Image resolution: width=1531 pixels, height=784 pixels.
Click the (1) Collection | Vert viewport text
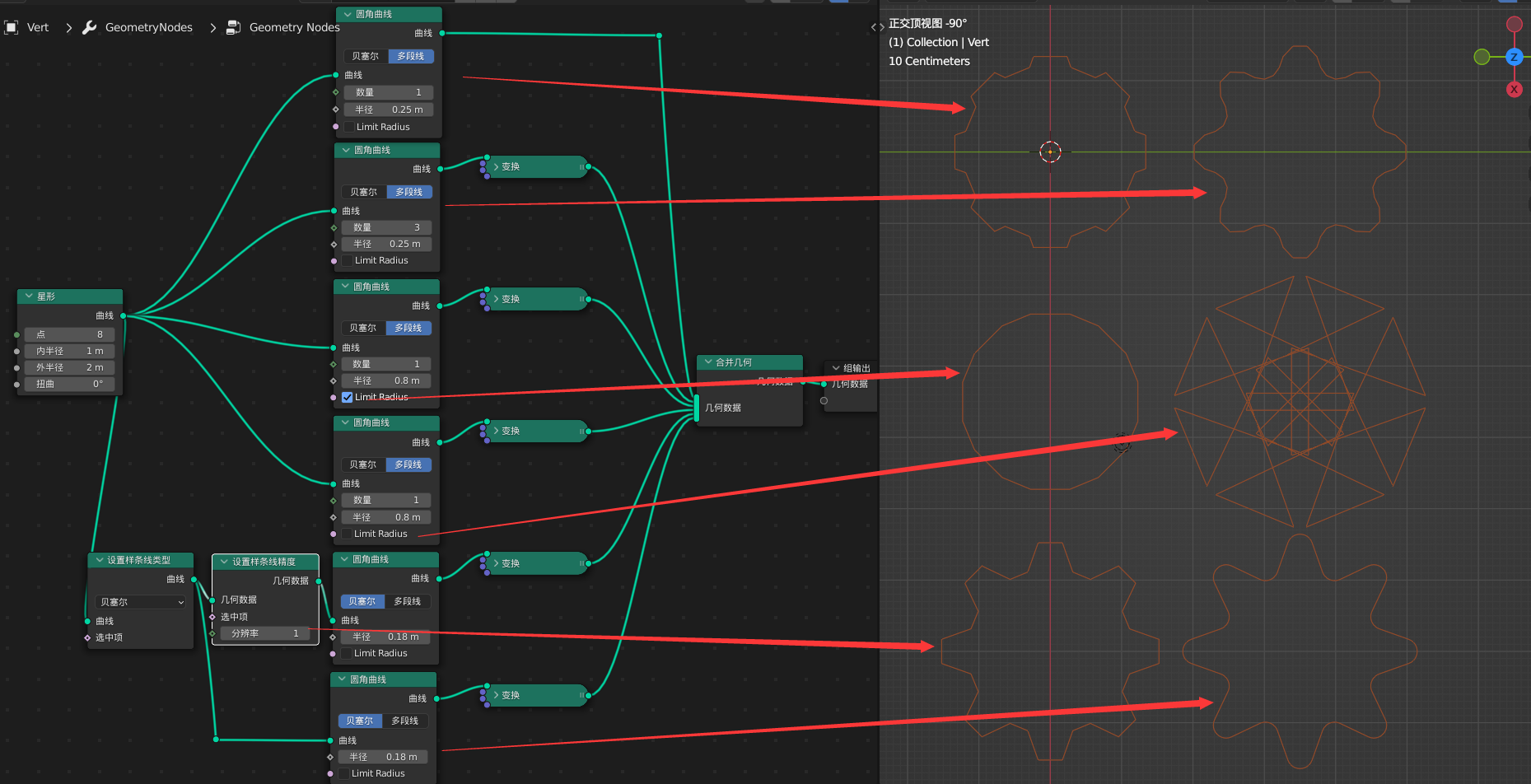[x=939, y=42]
